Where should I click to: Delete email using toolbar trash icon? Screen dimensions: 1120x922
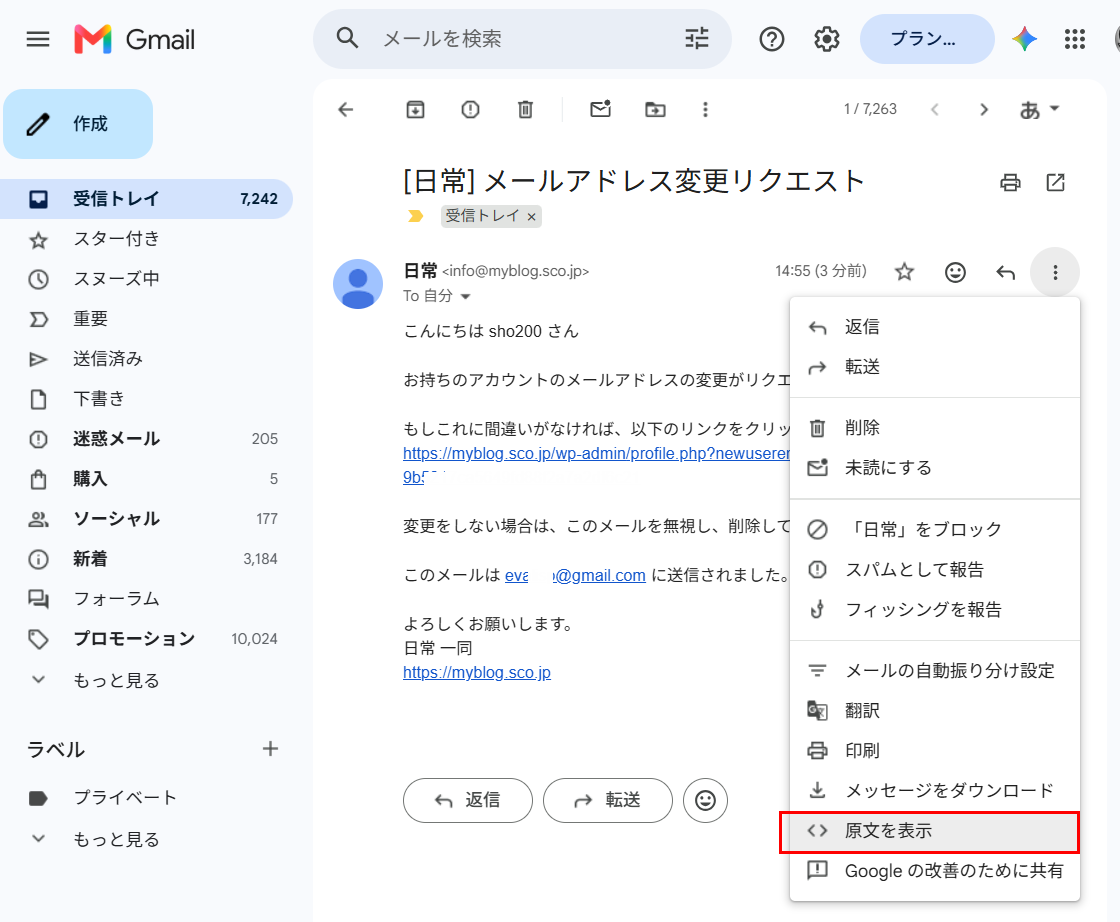click(x=525, y=109)
